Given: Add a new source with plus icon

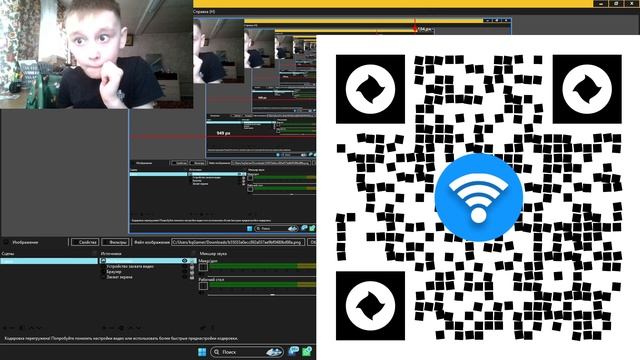Looking at the screenshot, I should [104, 328].
